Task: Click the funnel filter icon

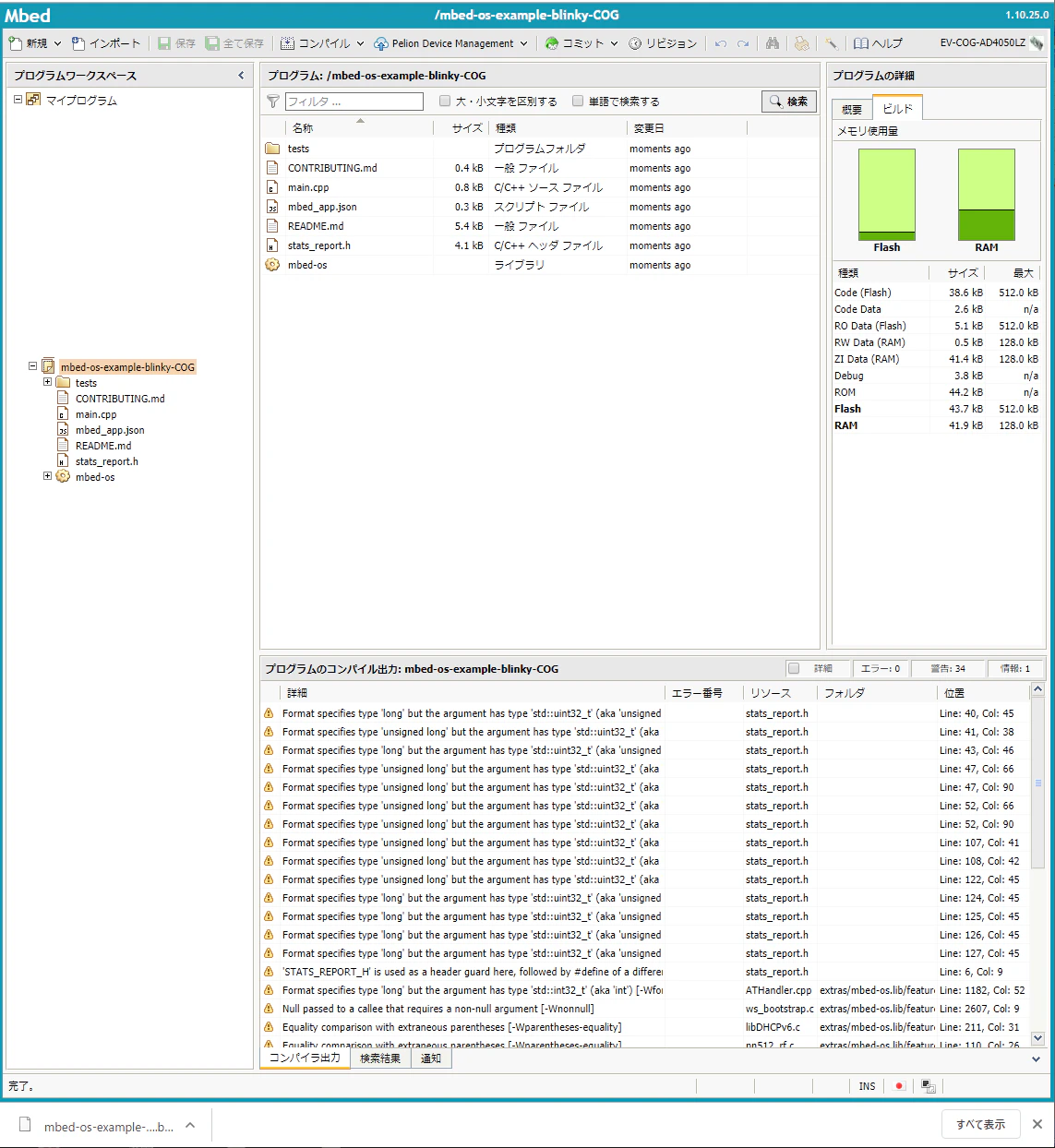Action: click(273, 102)
